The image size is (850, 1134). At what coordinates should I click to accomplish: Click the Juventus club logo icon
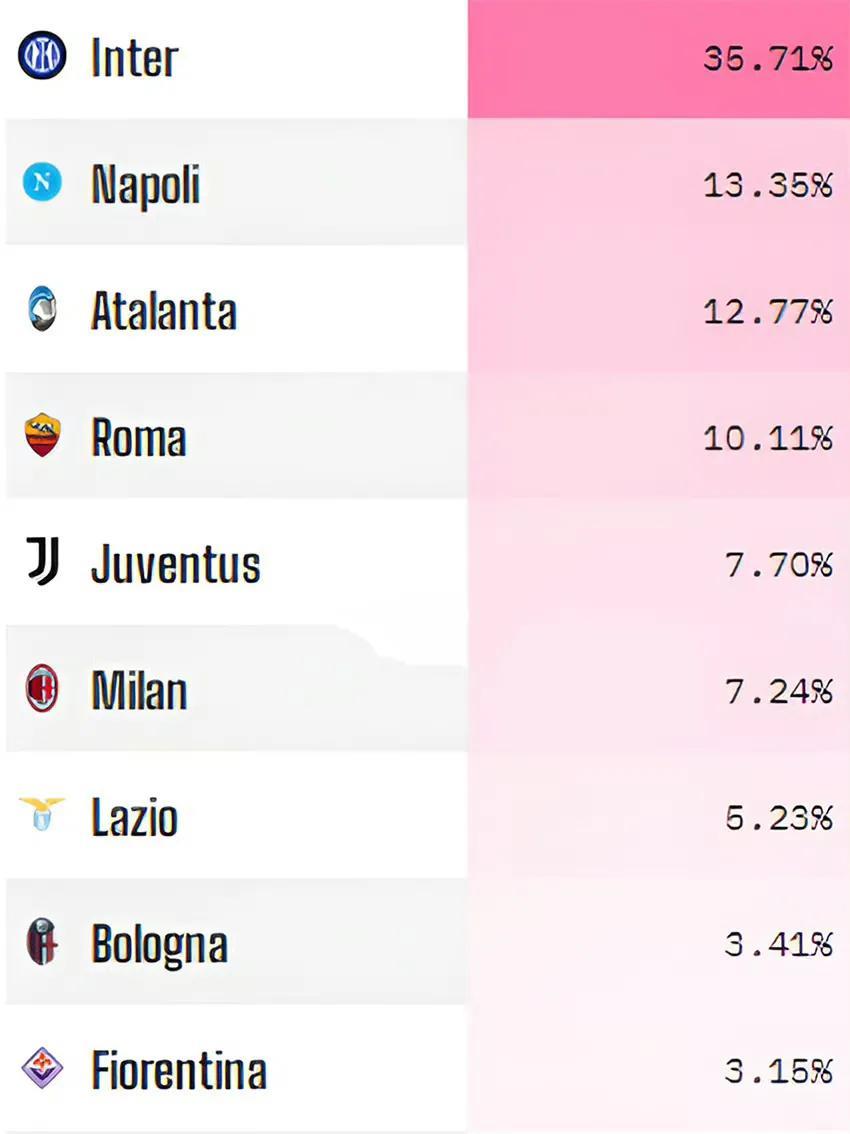(x=42, y=561)
